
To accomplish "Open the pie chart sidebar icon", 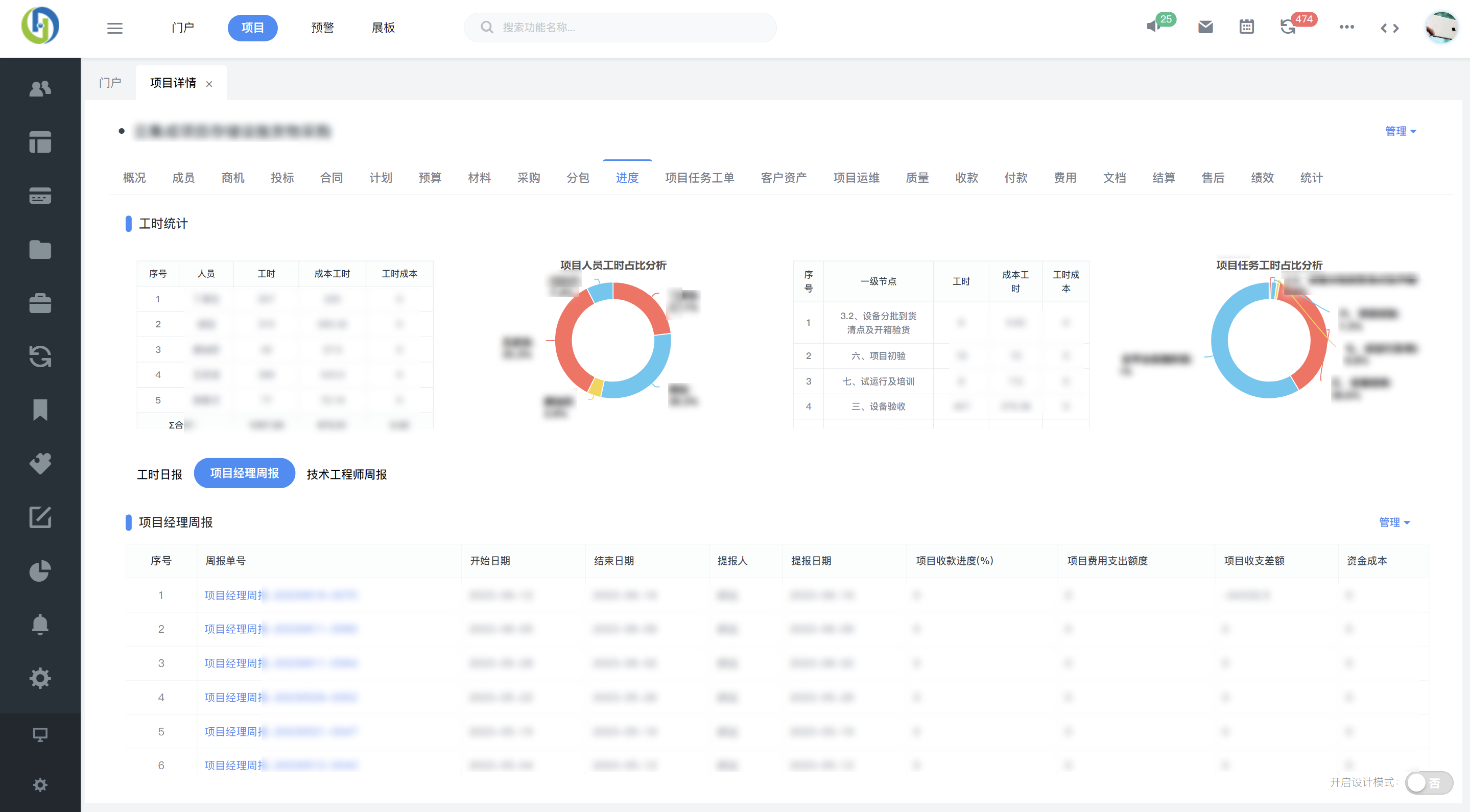I will (x=40, y=570).
